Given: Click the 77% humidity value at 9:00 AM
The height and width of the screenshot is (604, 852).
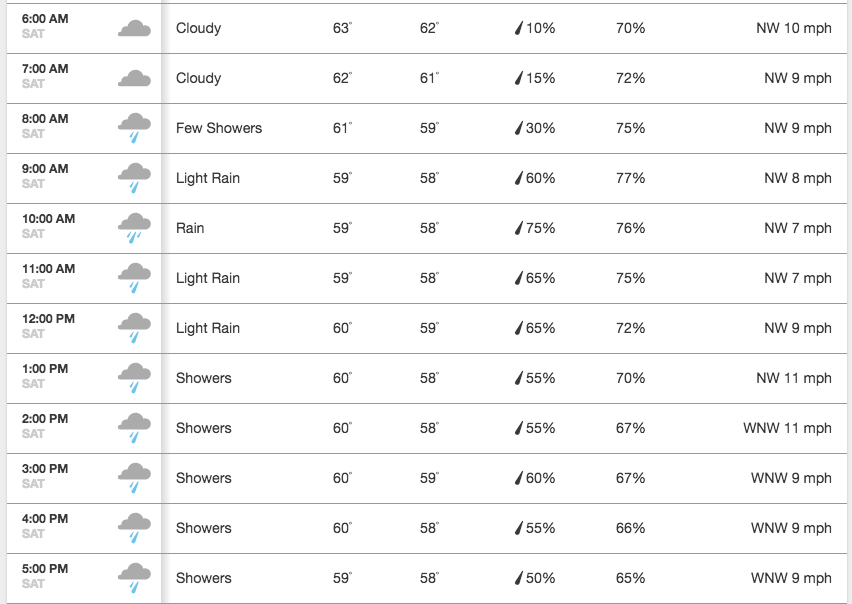Looking at the screenshot, I should [x=630, y=178].
